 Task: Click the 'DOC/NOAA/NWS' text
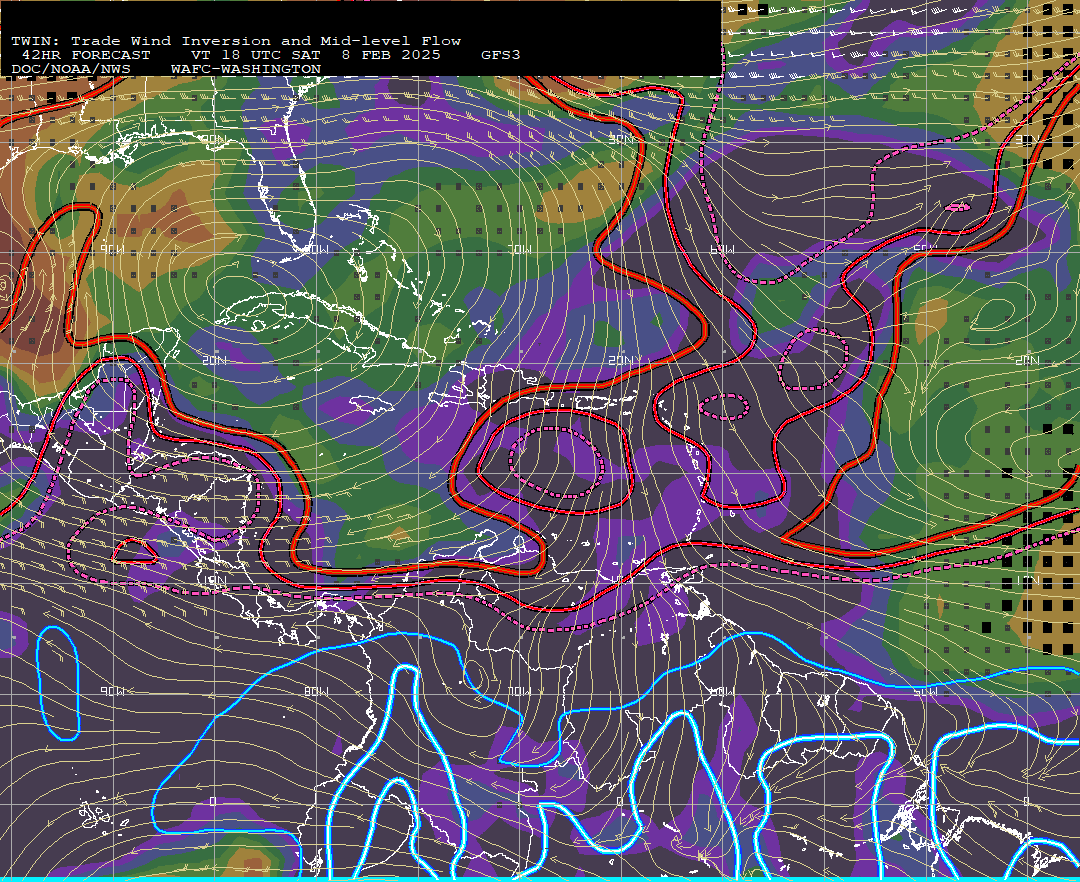click(71, 70)
